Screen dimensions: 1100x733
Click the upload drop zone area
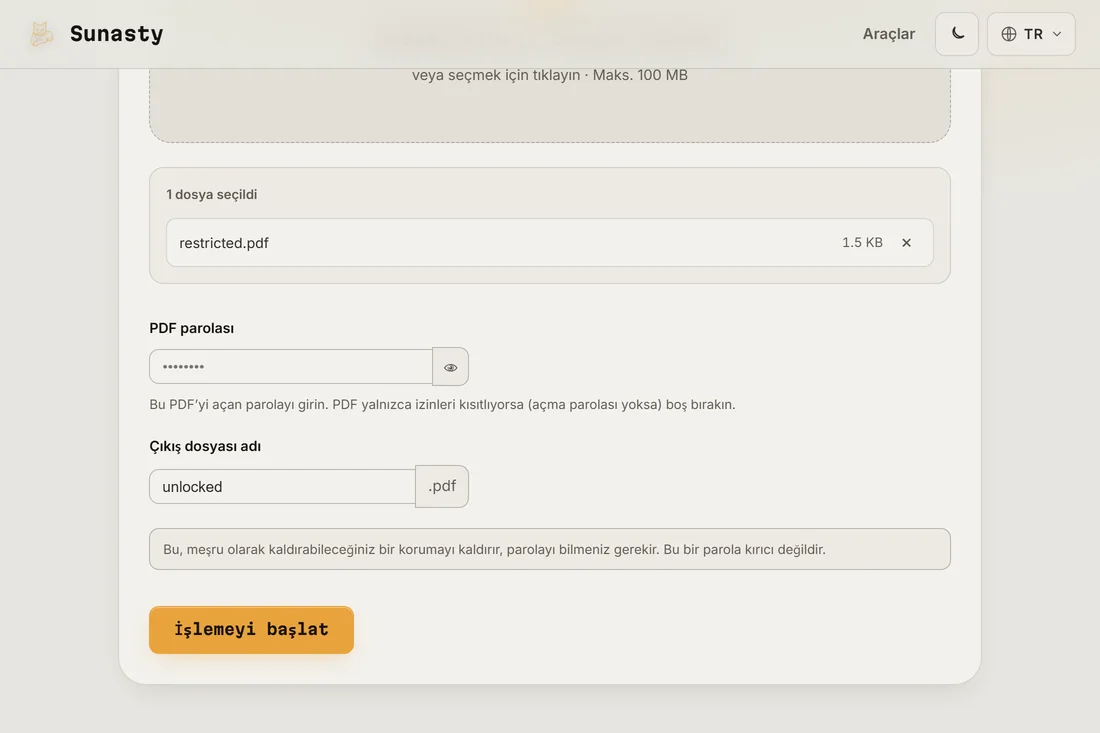click(x=549, y=105)
